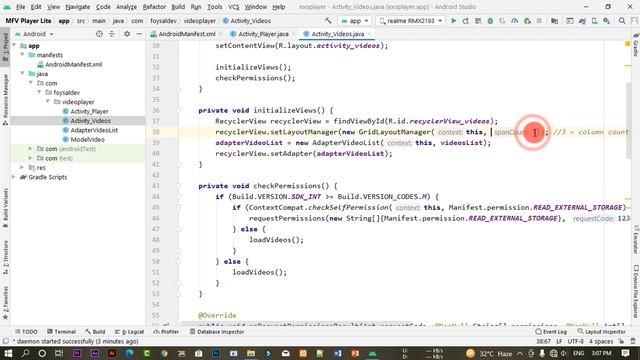Click the foysaldev breadcrumb

(x=163, y=21)
